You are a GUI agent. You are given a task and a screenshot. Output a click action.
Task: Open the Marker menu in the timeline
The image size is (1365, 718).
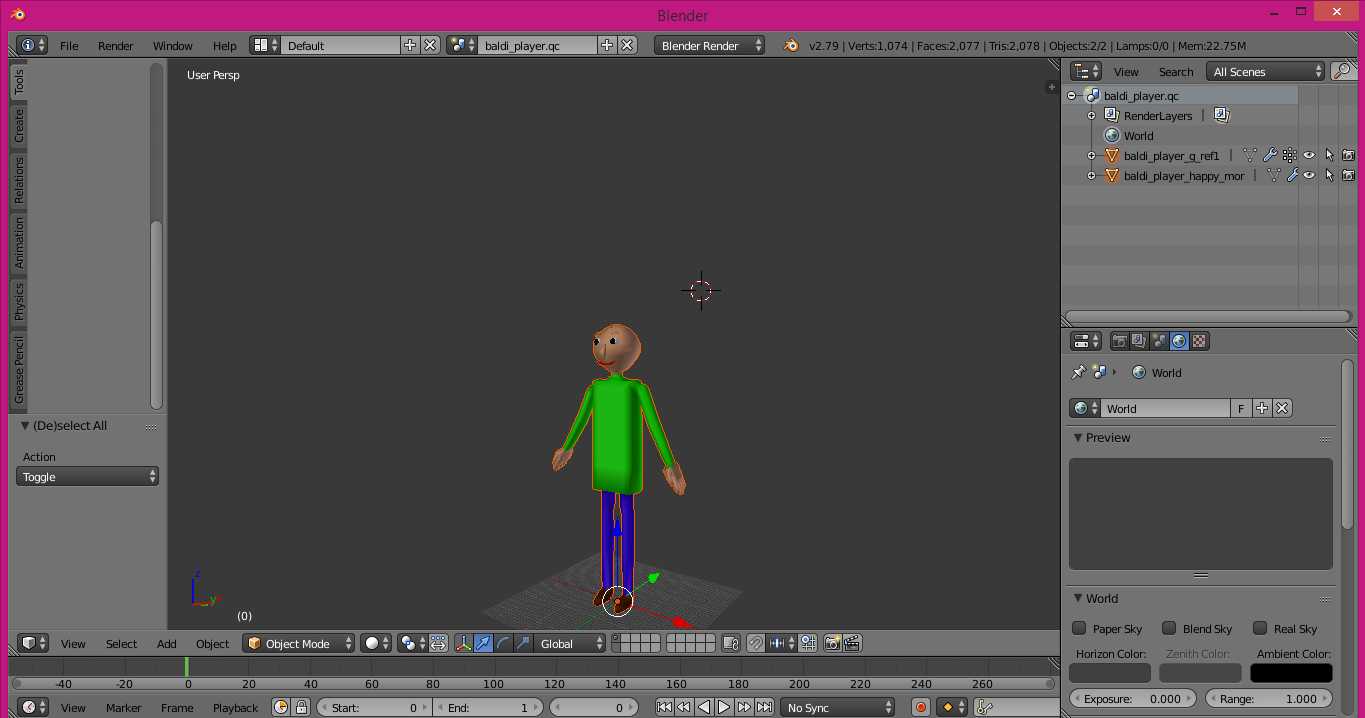(x=123, y=707)
